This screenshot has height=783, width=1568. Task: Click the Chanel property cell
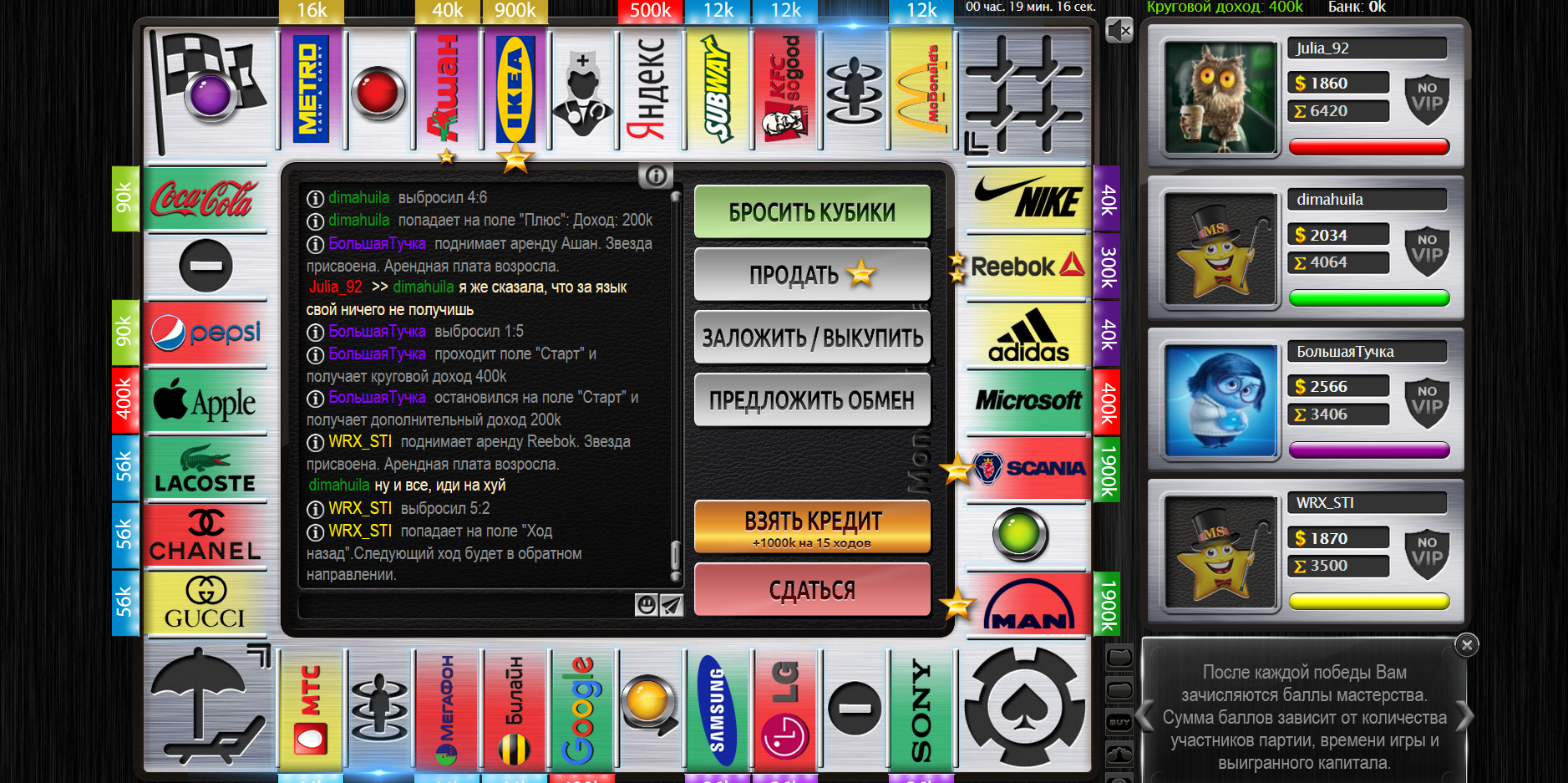pyautogui.click(x=206, y=536)
